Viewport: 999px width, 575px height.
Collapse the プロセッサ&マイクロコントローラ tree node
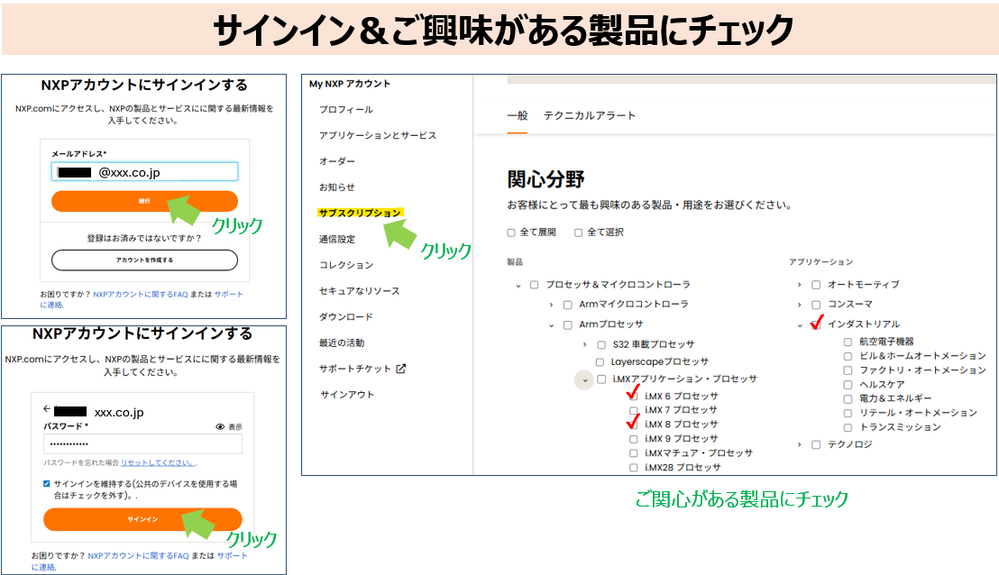pyautogui.click(x=518, y=285)
